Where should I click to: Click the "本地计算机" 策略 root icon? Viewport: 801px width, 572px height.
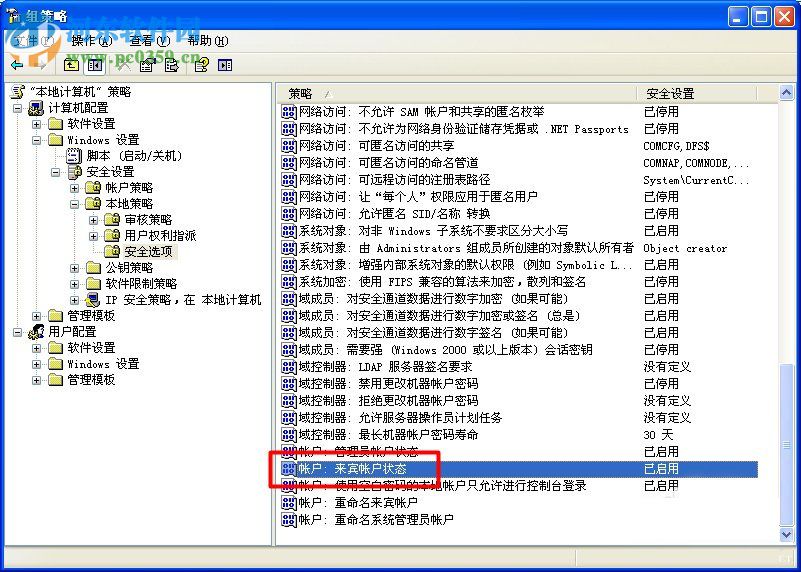pos(18,92)
